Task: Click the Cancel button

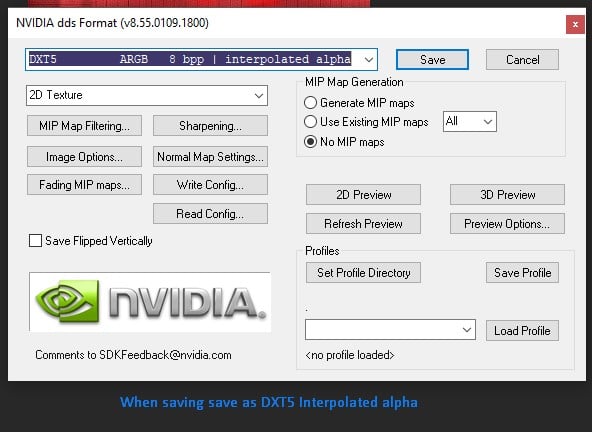Action: (x=522, y=60)
